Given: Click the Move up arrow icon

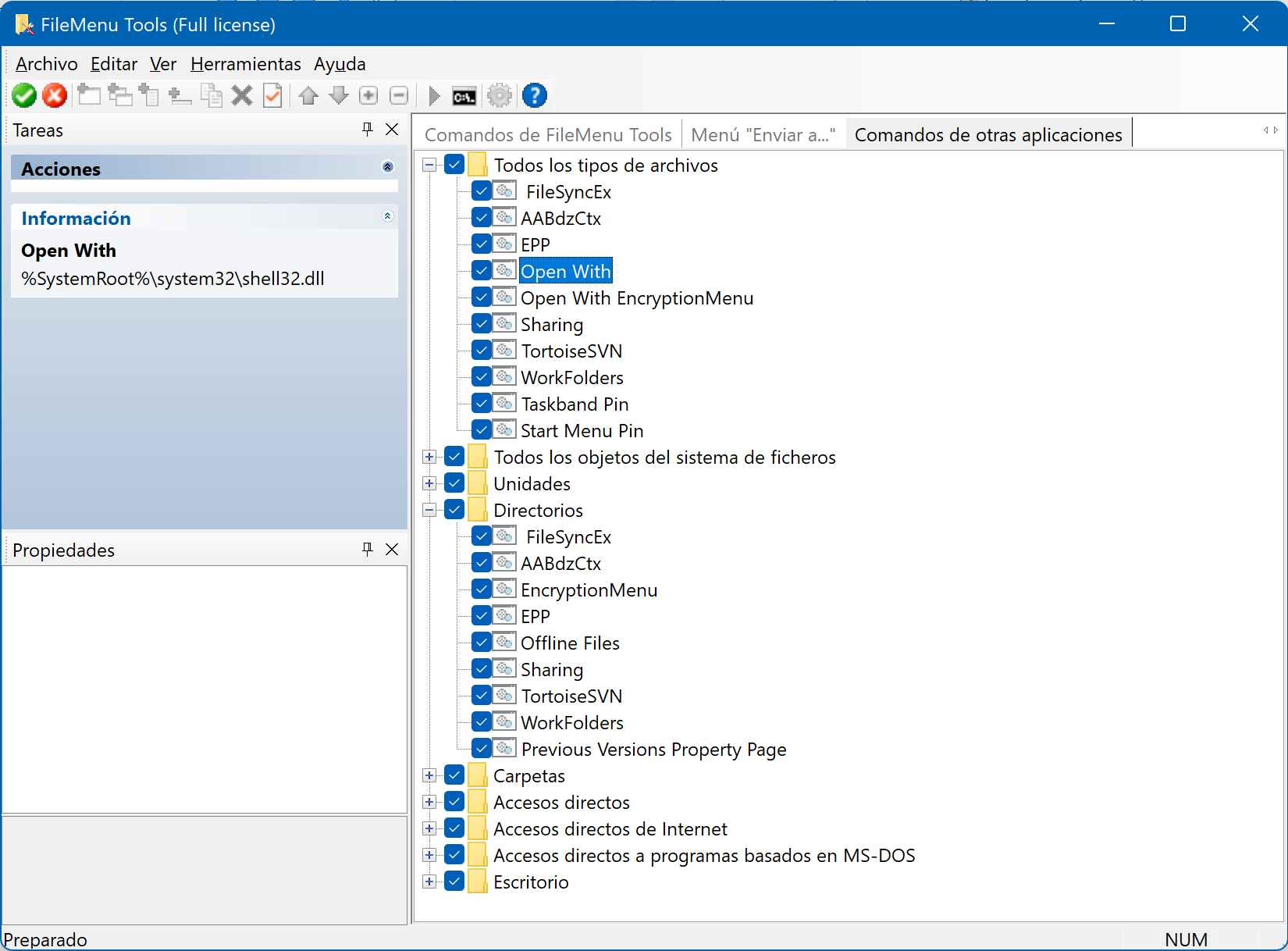Looking at the screenshot, I should [x=308, y=96].
